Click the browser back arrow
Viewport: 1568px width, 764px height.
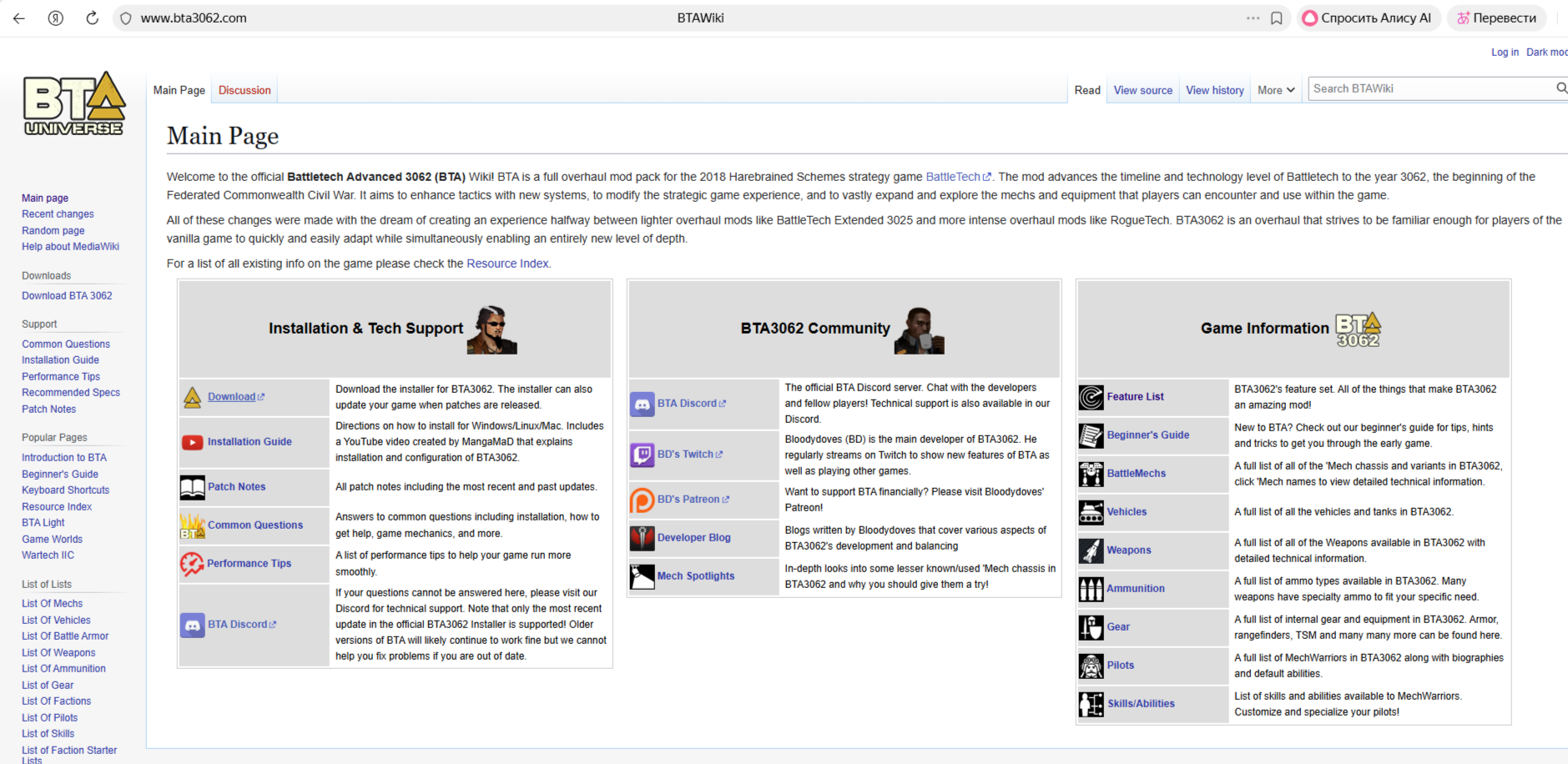(19, 18)
